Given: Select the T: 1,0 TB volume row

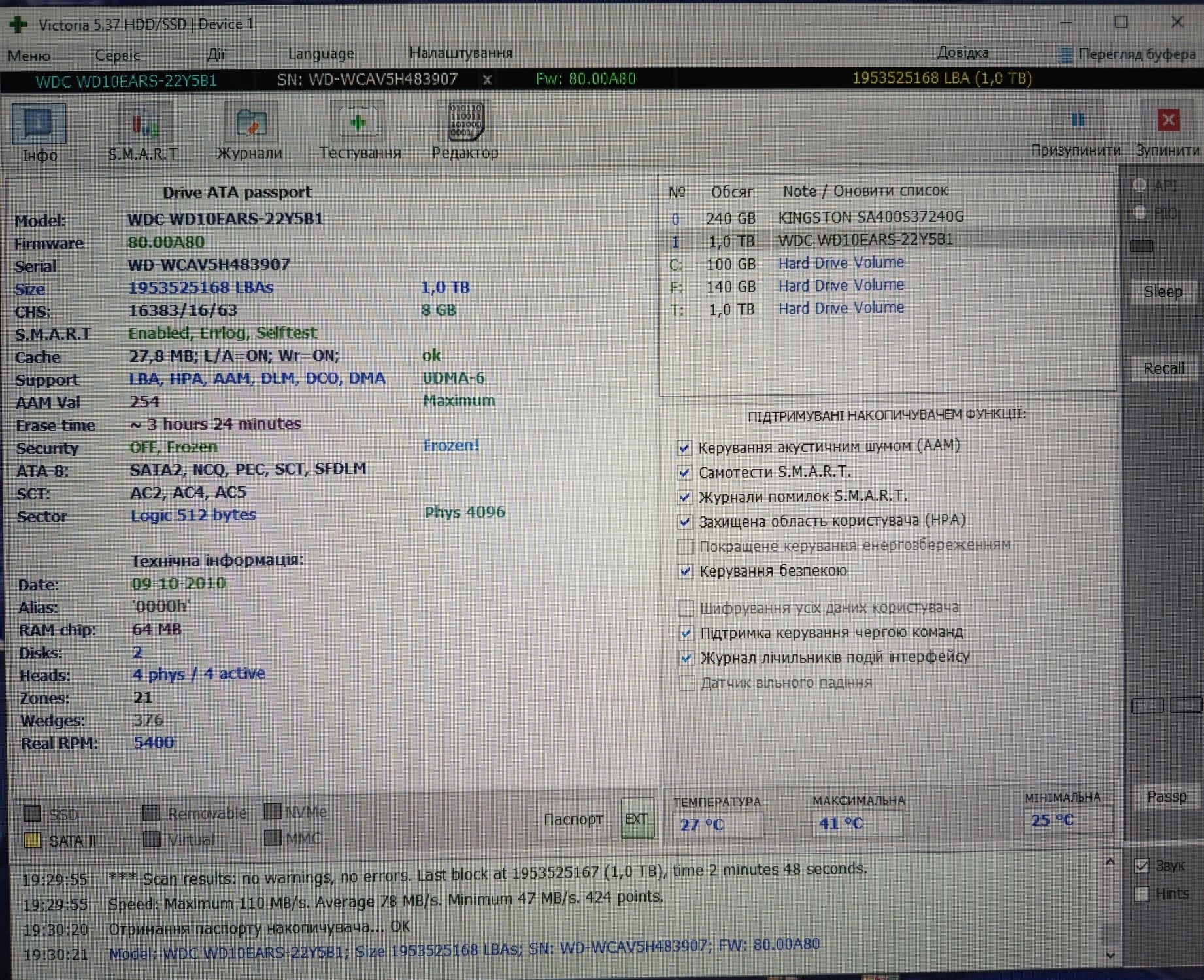Looking at the screenshot, I should tap(887, 309).
